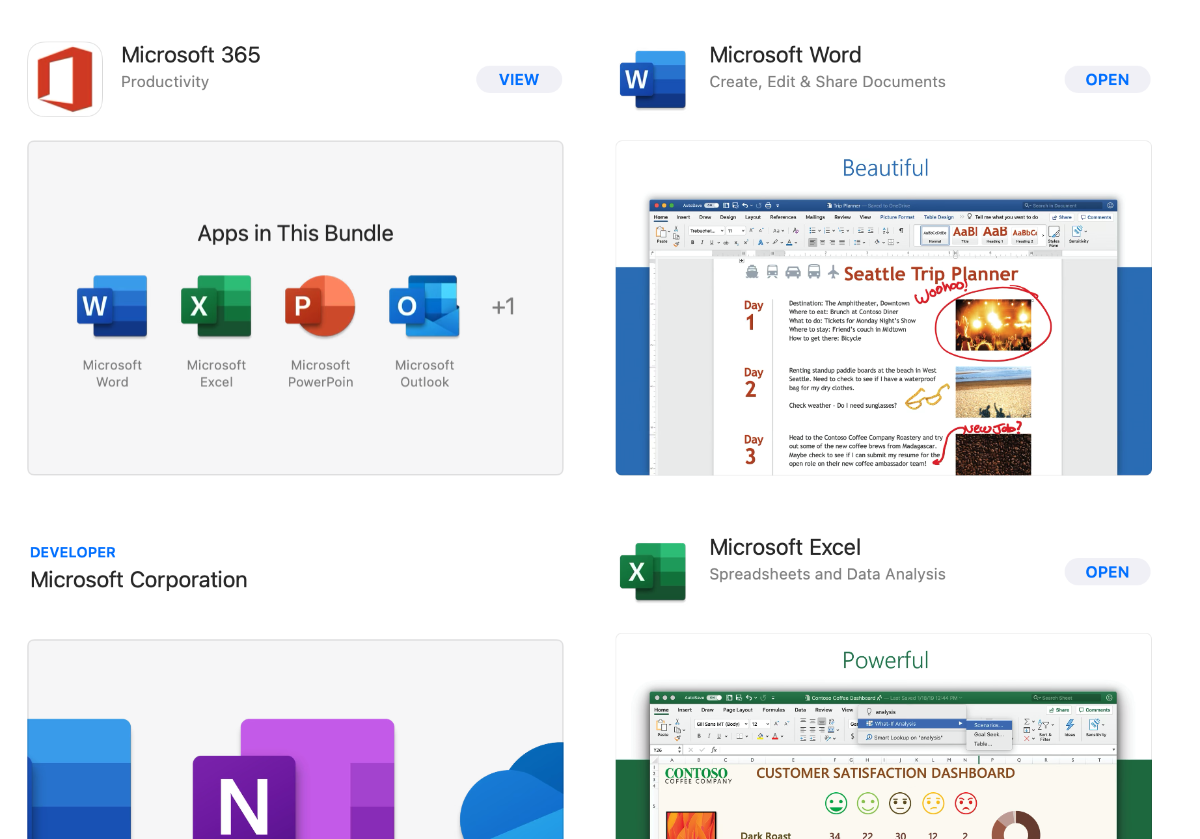Image resolution: width=1200 pixels, height=839 pixels.
Task: Select the Excel icon in Apps in This Bundle
Action: [216, 306]
